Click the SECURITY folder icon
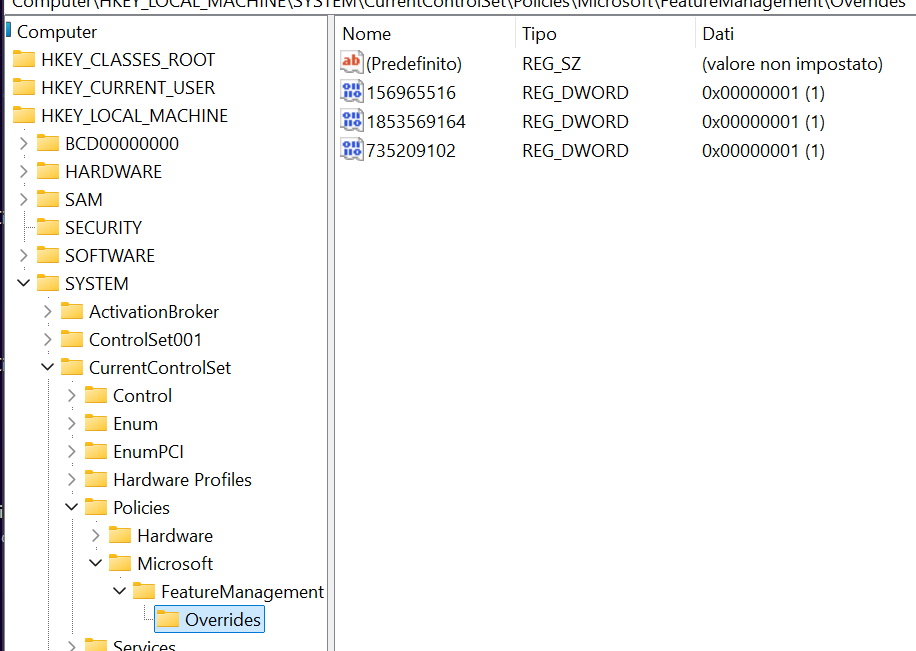This screenshot has height=651, width=916. pos(48,227)
